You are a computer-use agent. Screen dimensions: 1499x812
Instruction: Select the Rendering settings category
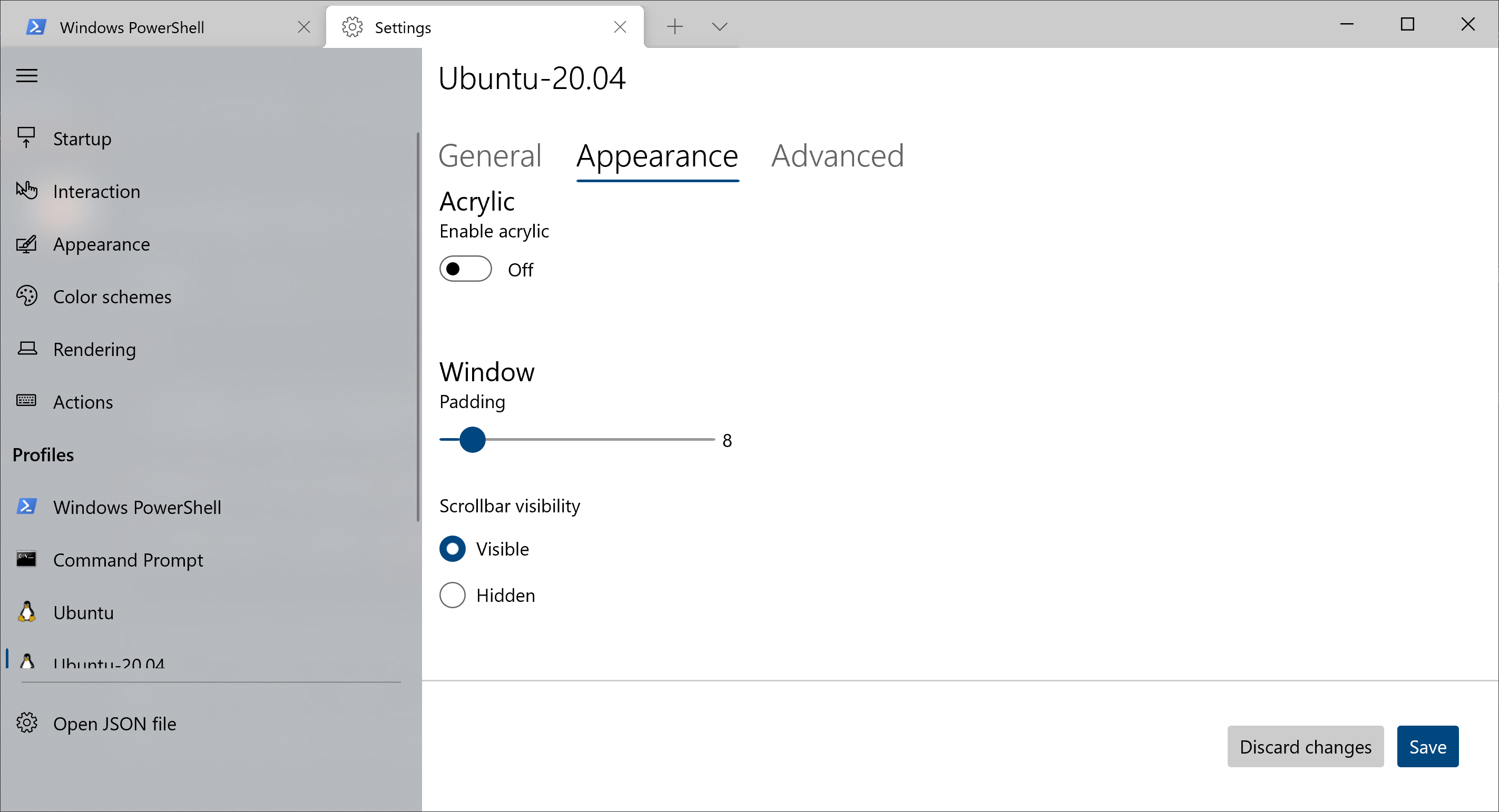point(94,350)
